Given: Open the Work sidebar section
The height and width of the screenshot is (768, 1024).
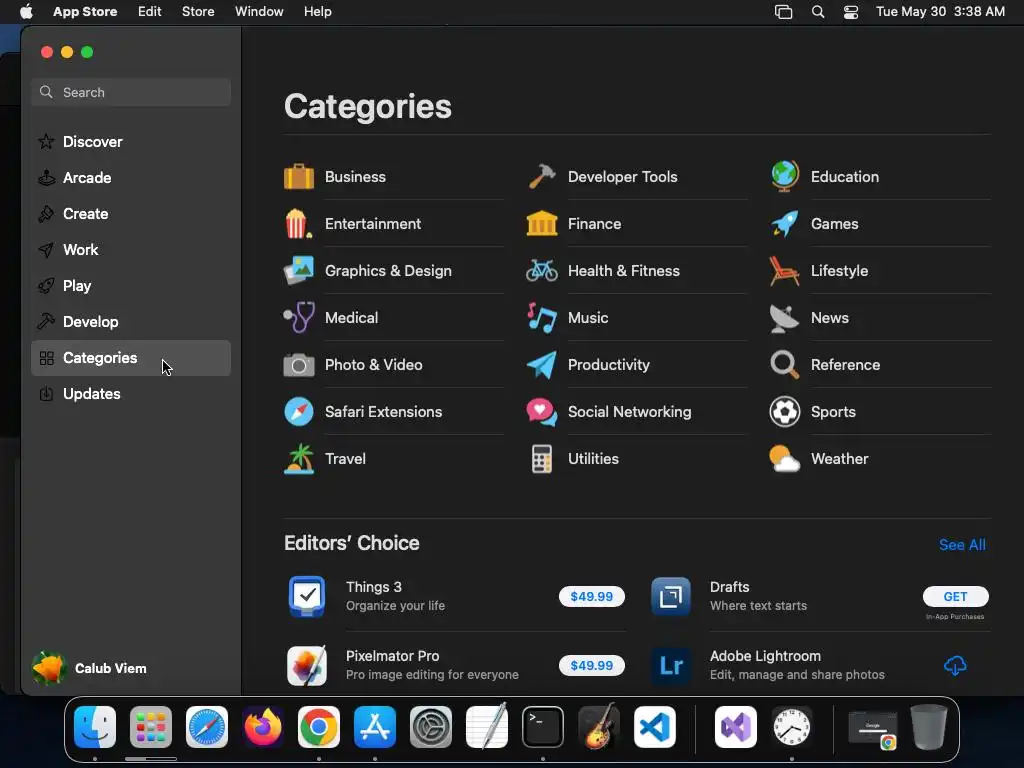Looking at the screenshot, I should click(x=131, y=249).
